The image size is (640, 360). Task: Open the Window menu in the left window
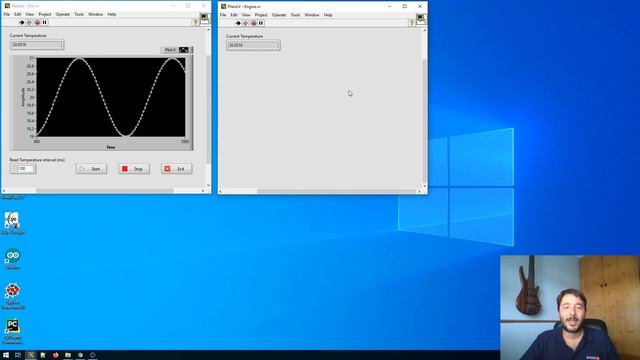pyautogui.click(x=96, y=14)
